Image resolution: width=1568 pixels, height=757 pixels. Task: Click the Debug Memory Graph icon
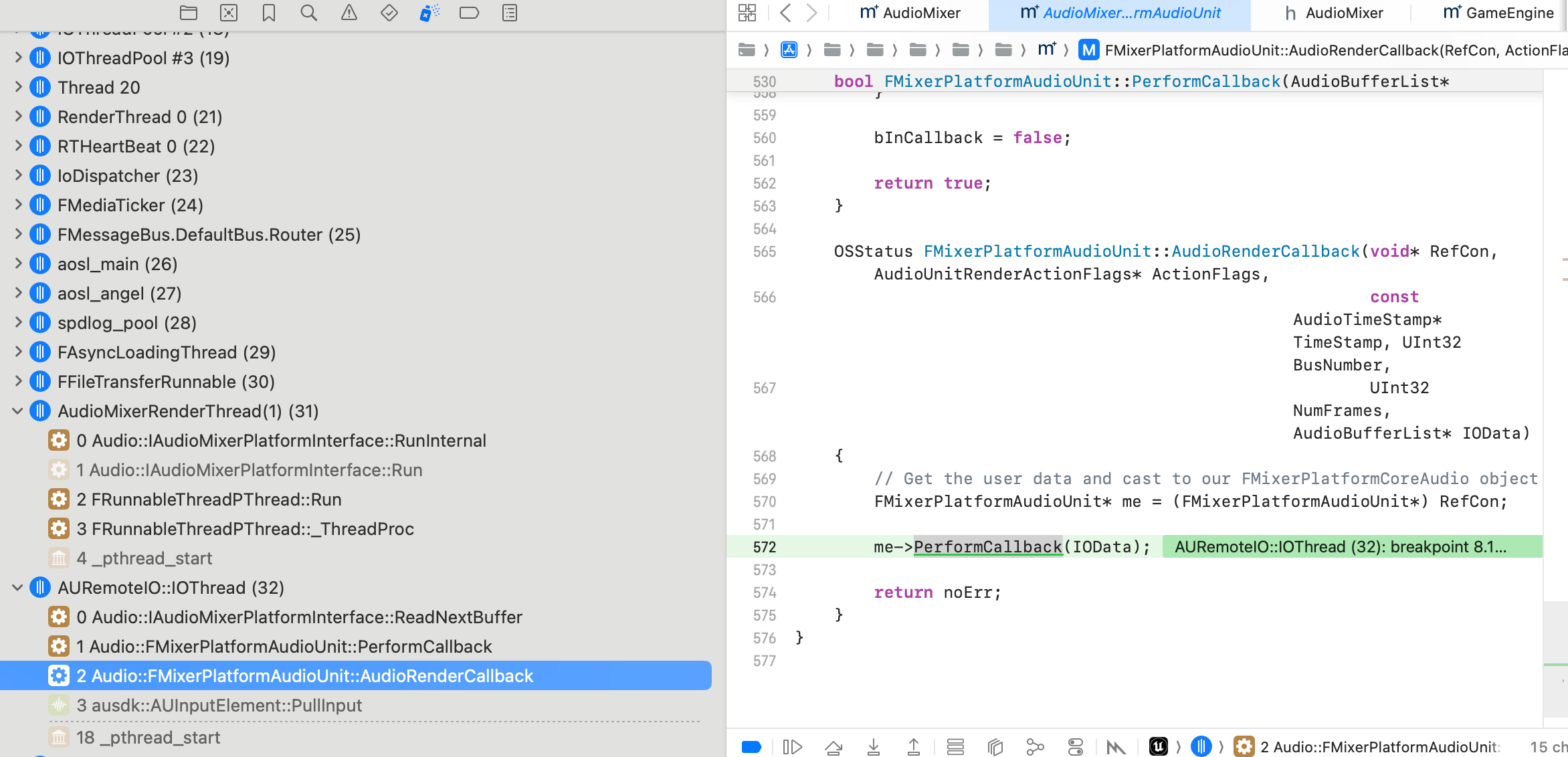coord(1035,747)
